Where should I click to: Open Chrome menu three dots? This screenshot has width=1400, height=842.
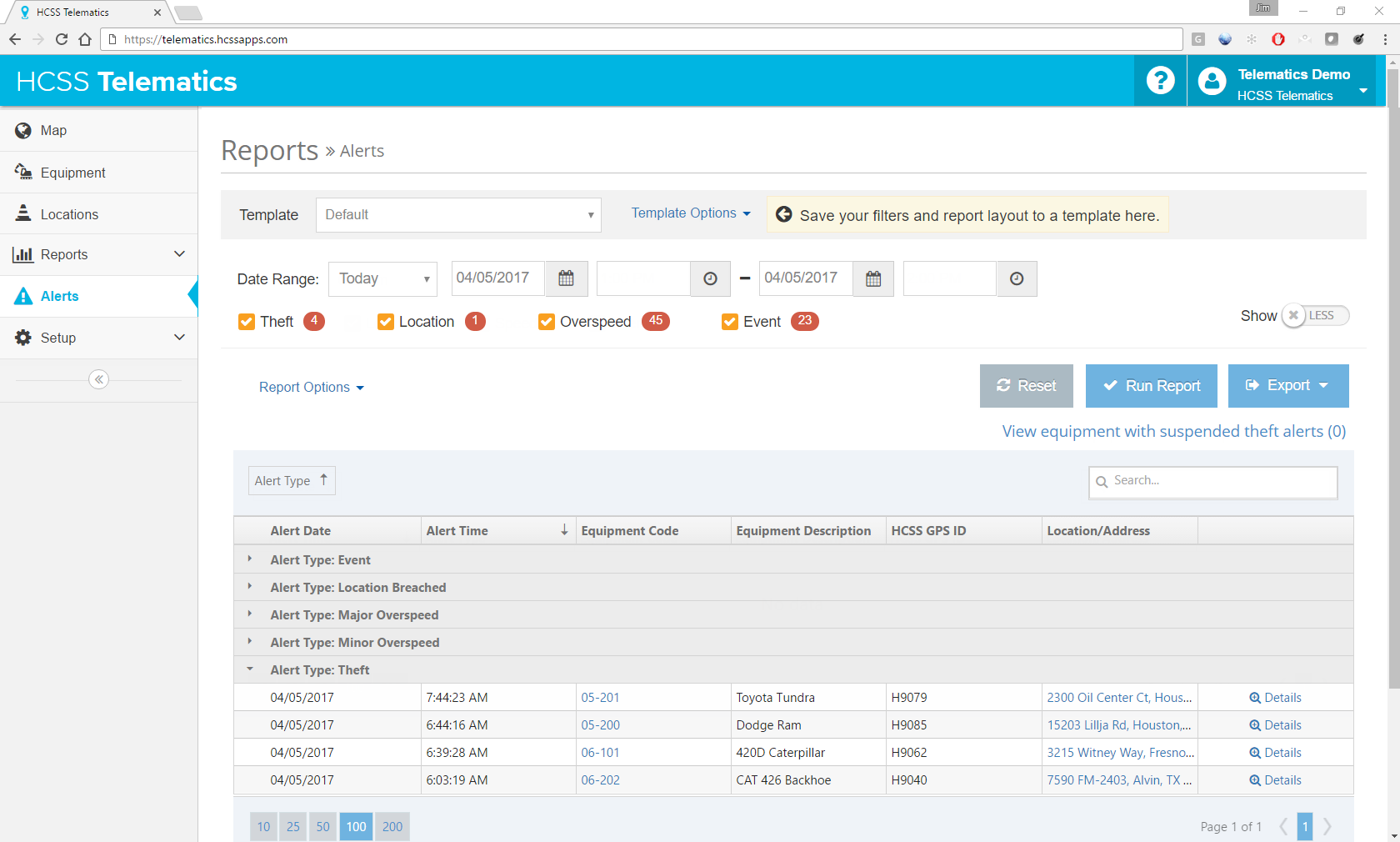1385,39
